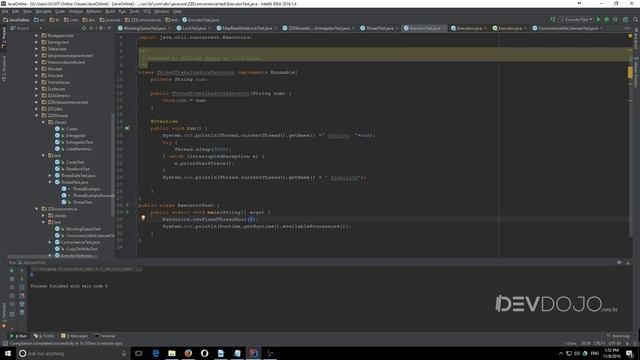Click the lightbulb intention icon in the editor
The image size is (640, 360).
click(x=143, y=218)
